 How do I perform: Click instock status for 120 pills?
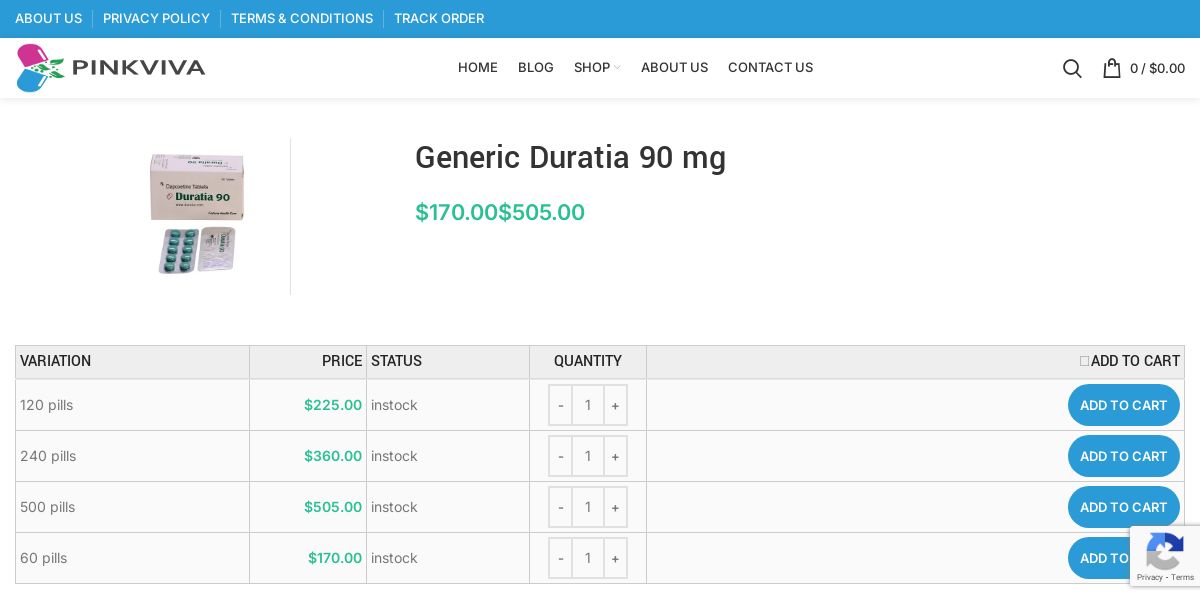click(x=394, y=405)
